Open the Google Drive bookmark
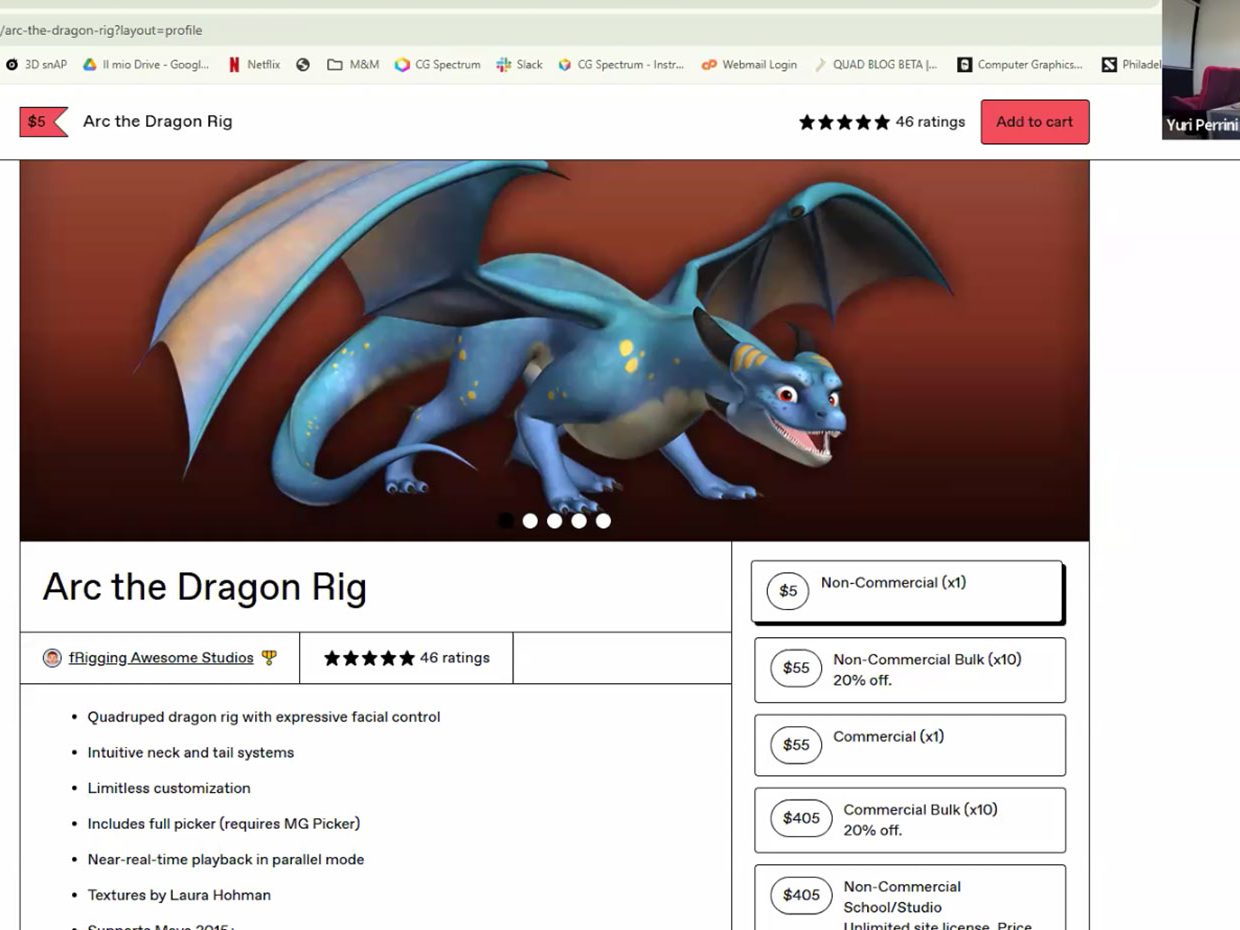1240x930 pixels. click(146, 65)
